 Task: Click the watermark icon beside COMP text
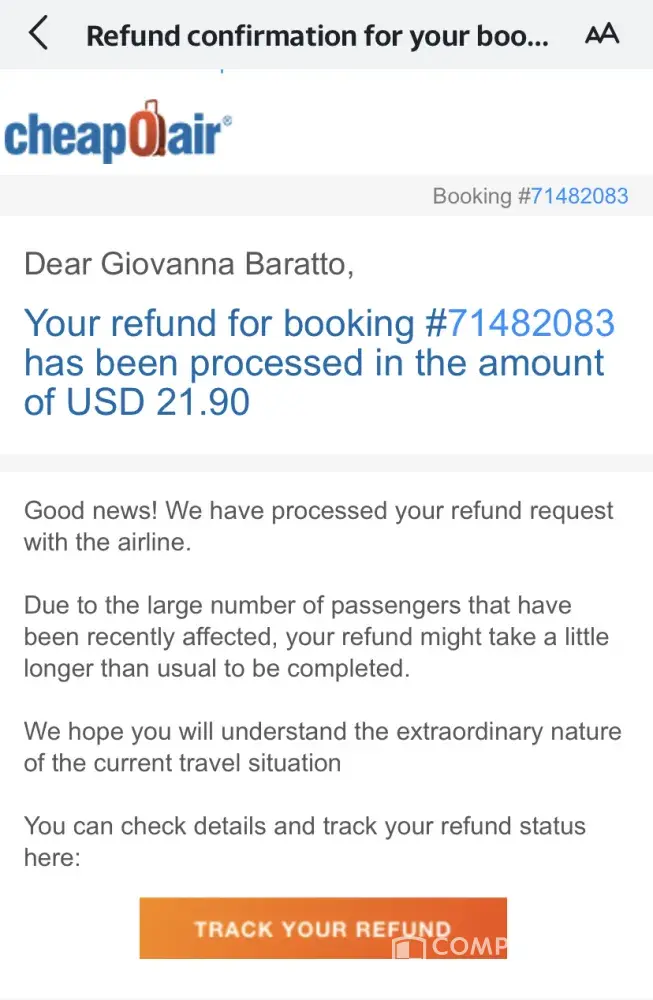tap(409, 946)
